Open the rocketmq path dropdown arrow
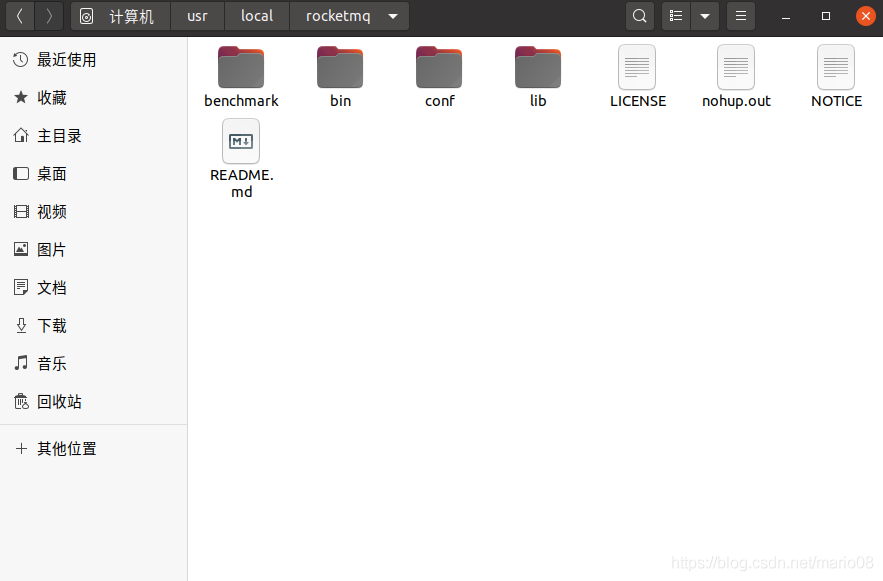This screenshot has width=883, height=581. [393, 16]
